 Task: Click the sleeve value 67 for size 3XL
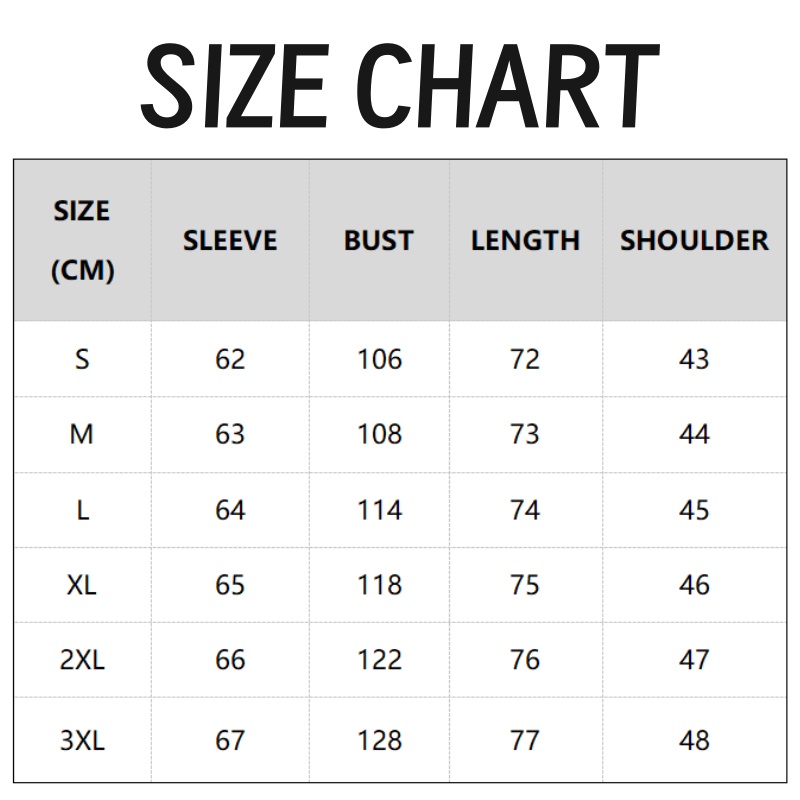230,740
